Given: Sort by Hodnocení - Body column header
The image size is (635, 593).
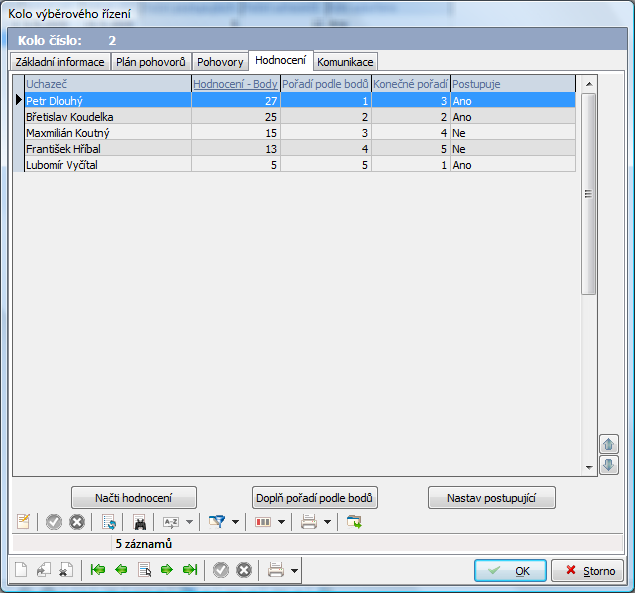Looking at the screenshot, I should click(x=235, y=84).
